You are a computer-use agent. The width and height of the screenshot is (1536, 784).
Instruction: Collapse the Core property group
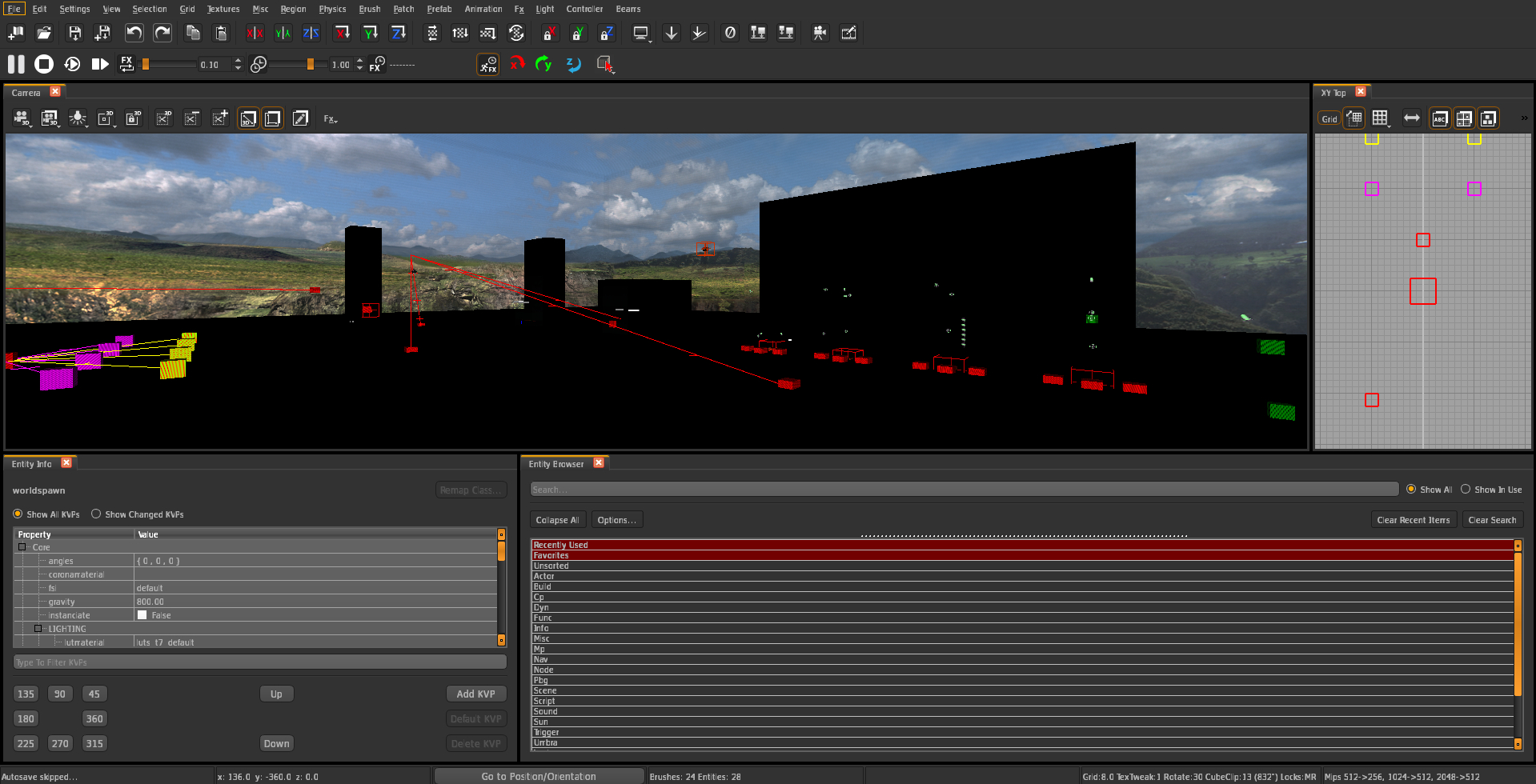coord(22,547)
